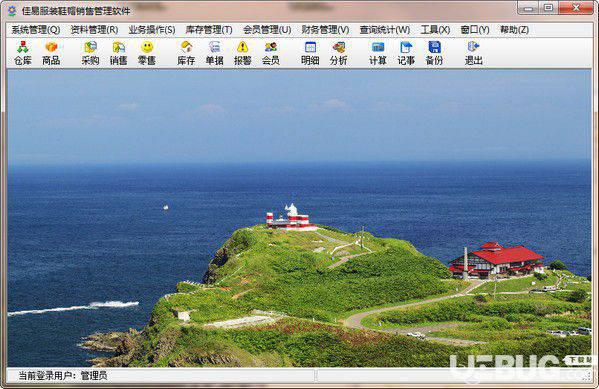599x389 pixels.
Task: Click the 退出 exit toolbar icon
Action: [x=474, y=53]
